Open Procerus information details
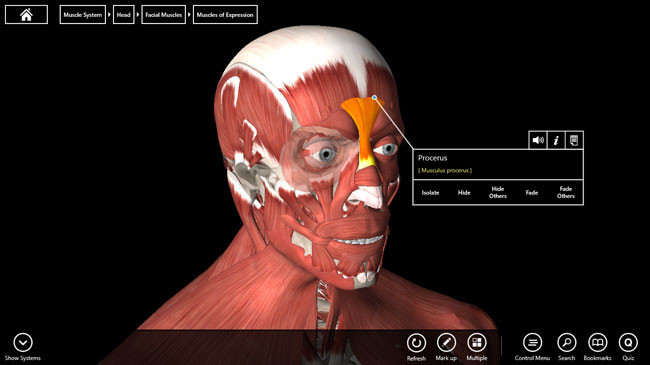 556,140
